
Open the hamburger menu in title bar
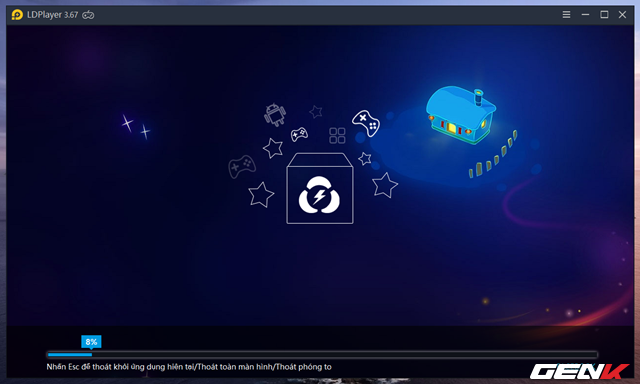pos(567,15)
